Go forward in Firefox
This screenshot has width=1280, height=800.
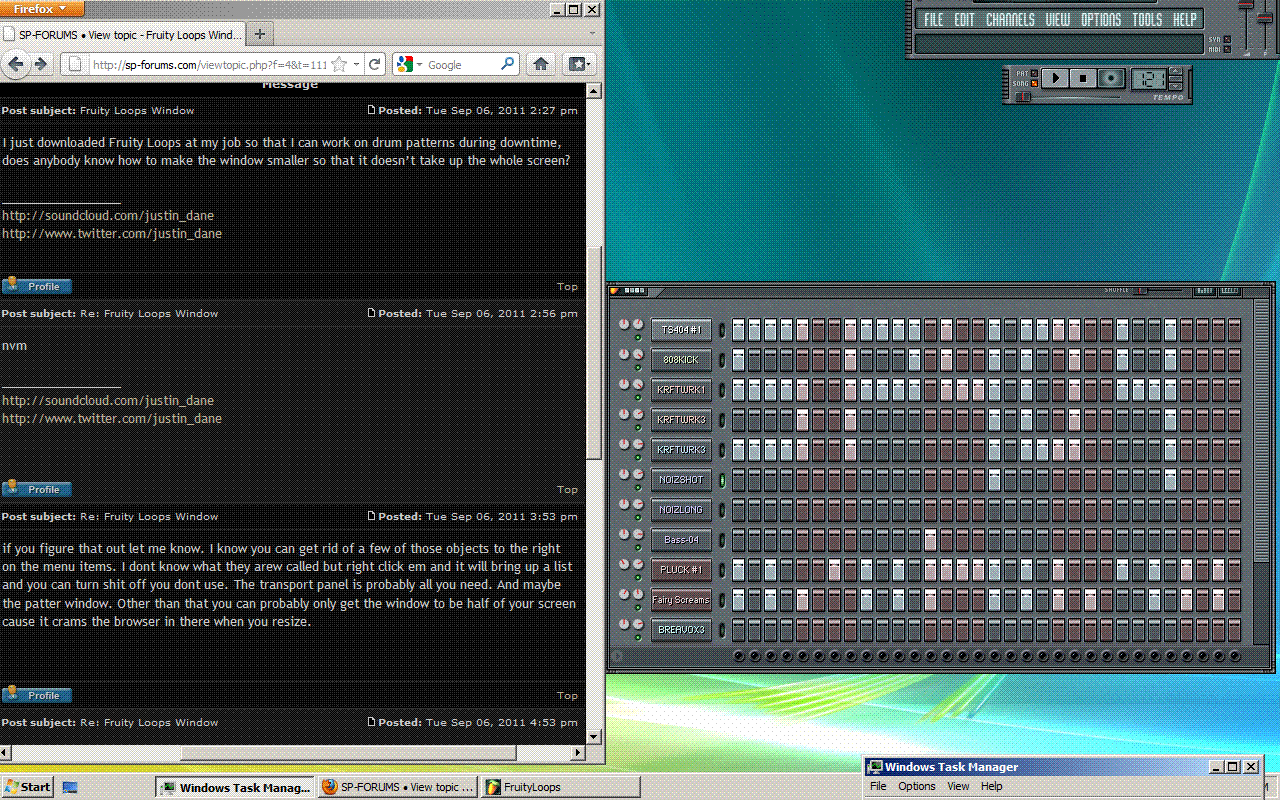coord(41,64)
